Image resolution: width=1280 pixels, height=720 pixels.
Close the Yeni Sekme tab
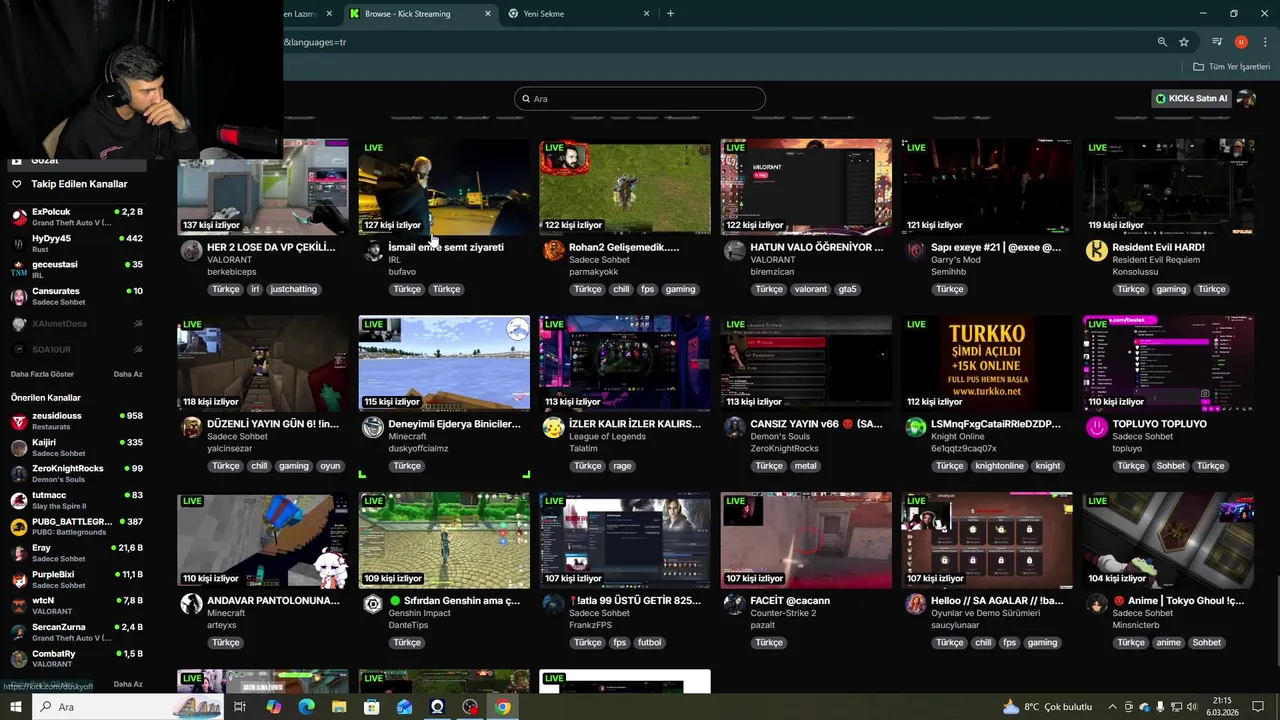tap(646, 14)
